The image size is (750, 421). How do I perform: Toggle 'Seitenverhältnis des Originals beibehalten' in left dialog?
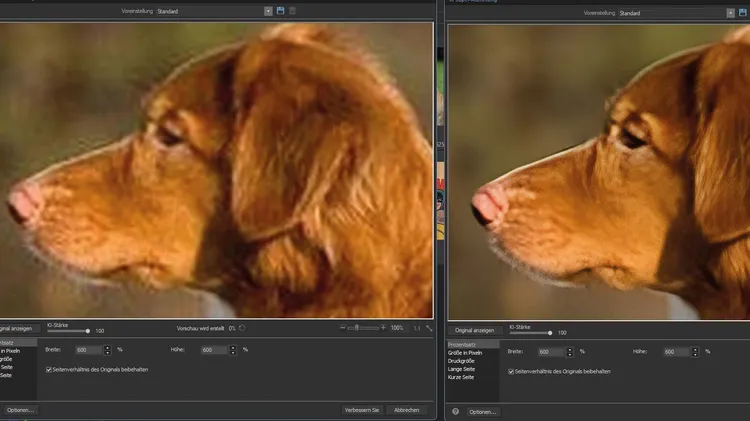[x=50, y=369]
